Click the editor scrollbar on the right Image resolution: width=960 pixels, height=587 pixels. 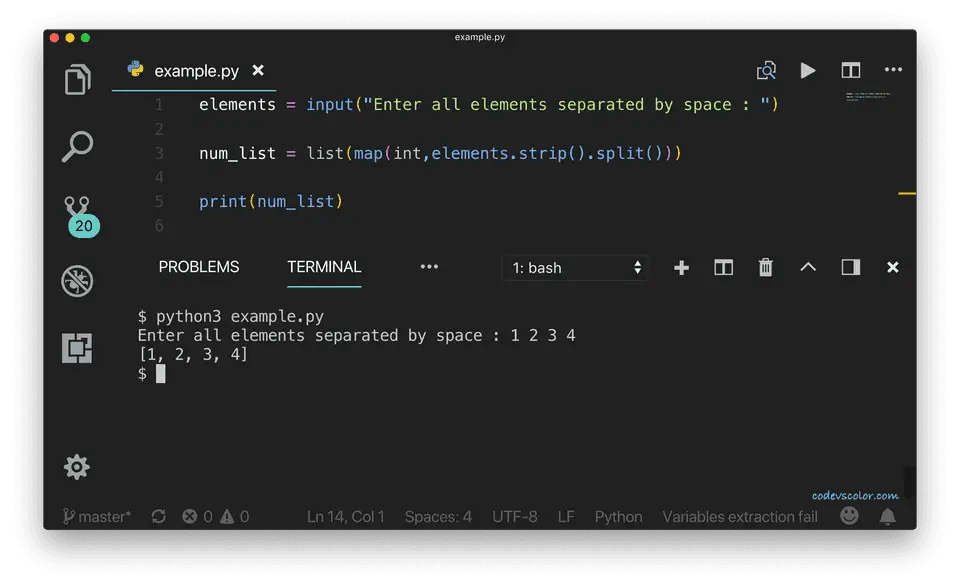[x=908, y=193]
